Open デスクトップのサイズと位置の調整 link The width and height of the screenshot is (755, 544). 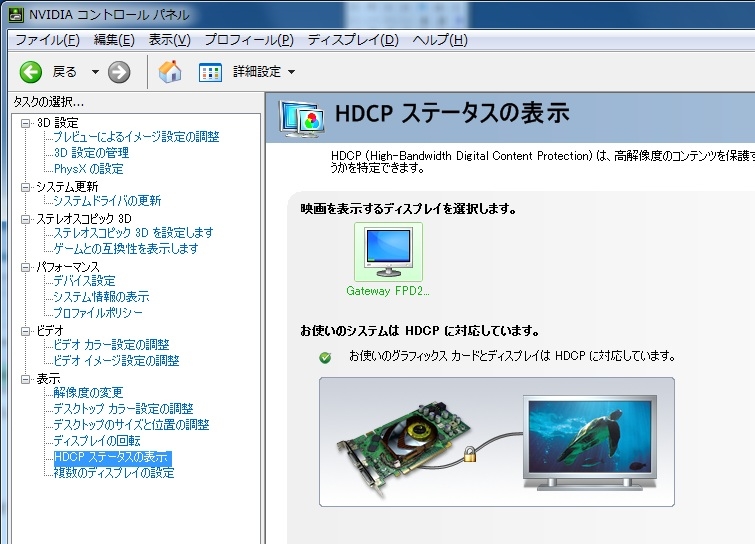[x=131, y=425]
